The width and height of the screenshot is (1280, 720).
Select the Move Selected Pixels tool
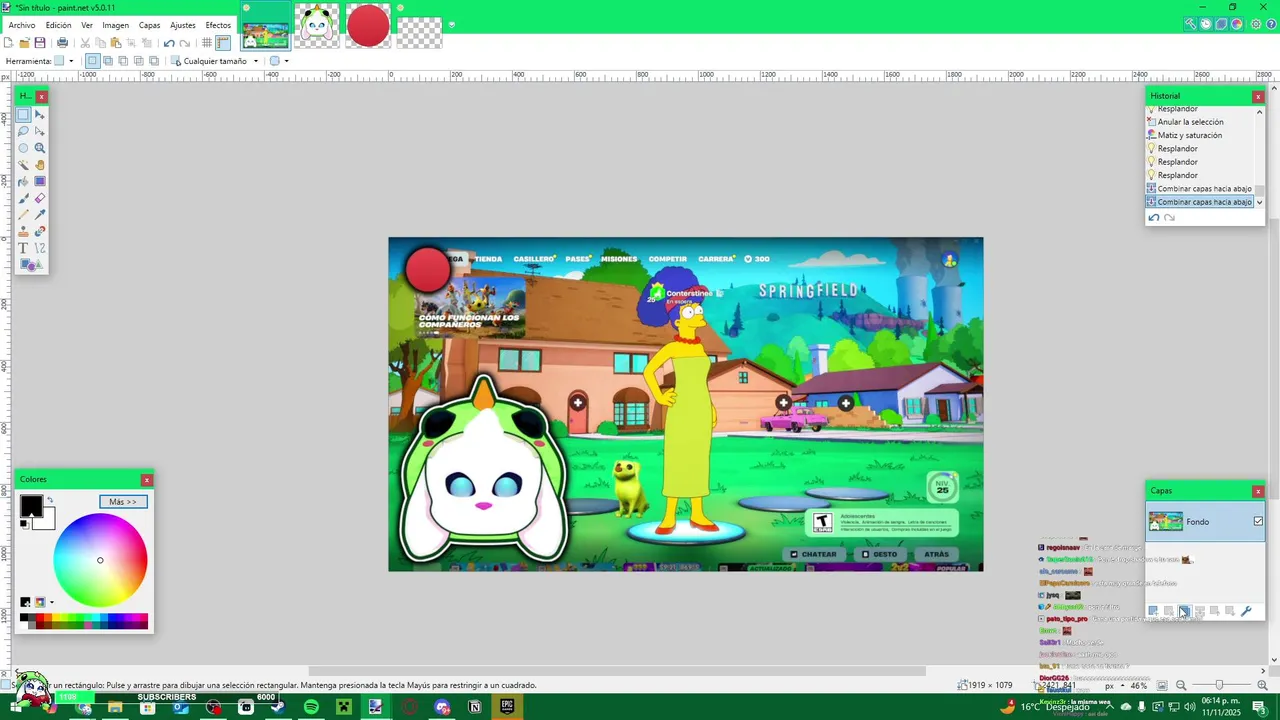(x=40, y=115)
